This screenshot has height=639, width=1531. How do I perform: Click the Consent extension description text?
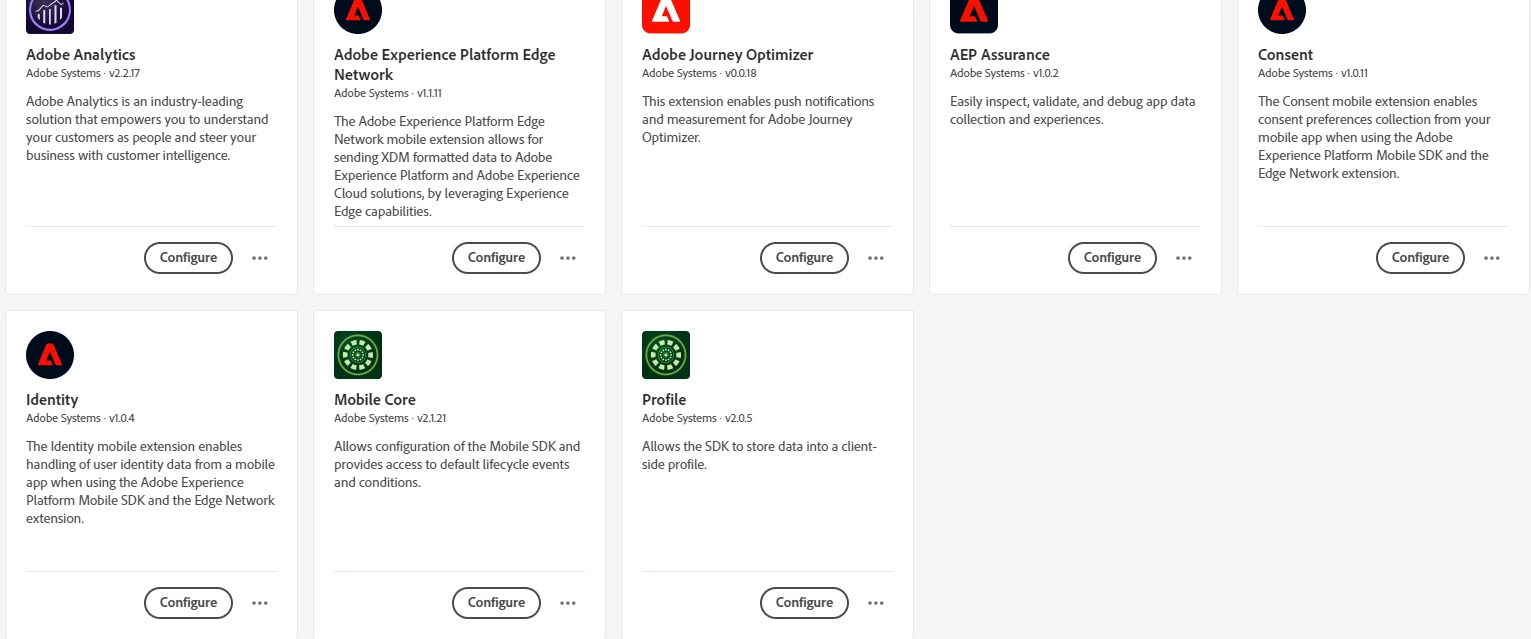[1375, 138]
